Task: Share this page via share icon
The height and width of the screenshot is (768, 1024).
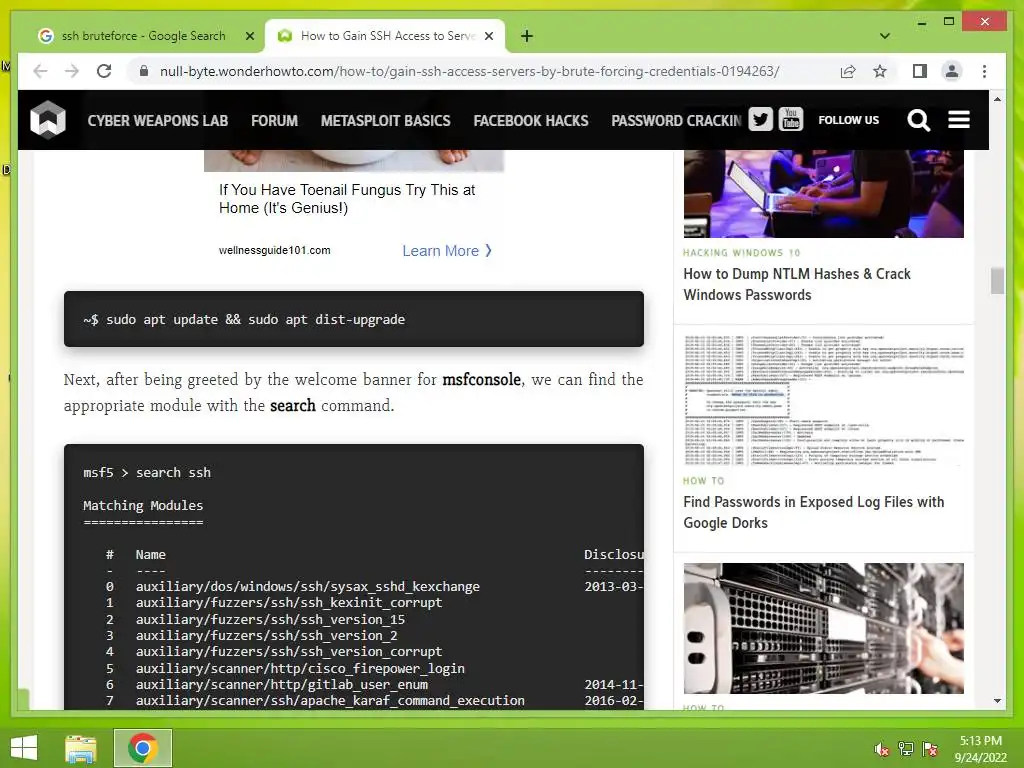Action: 848,71
